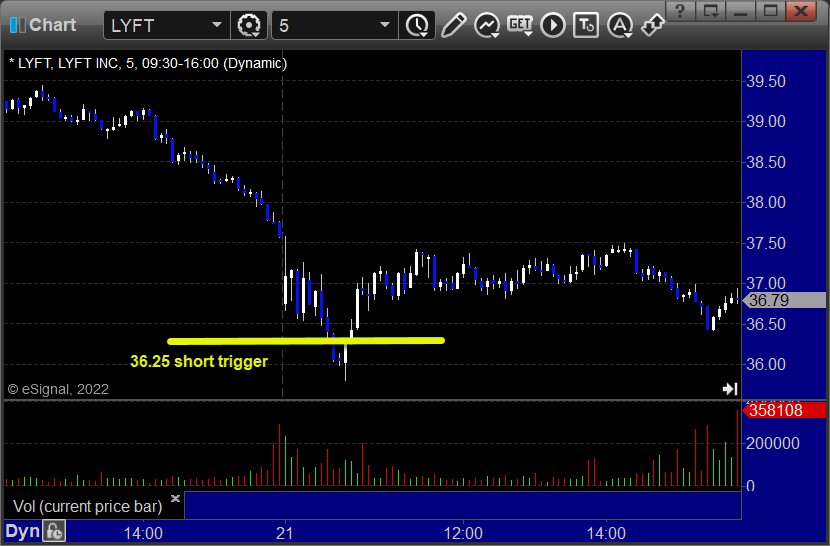Click the volume 358108 marker

pyautogui.click(x=784, y=410)
